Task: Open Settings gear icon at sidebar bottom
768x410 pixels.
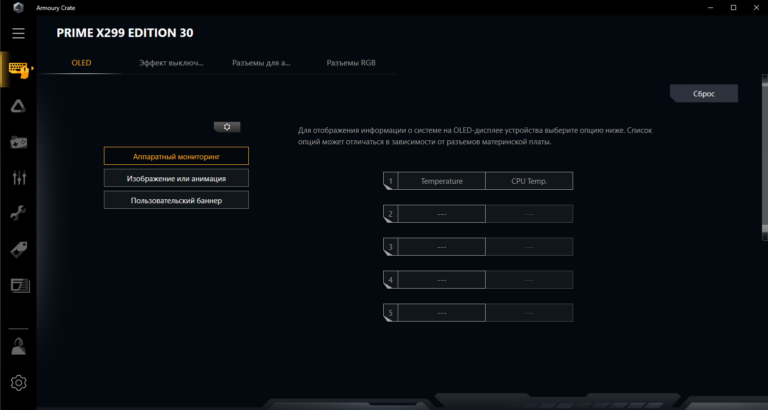Action: [19, 383]
